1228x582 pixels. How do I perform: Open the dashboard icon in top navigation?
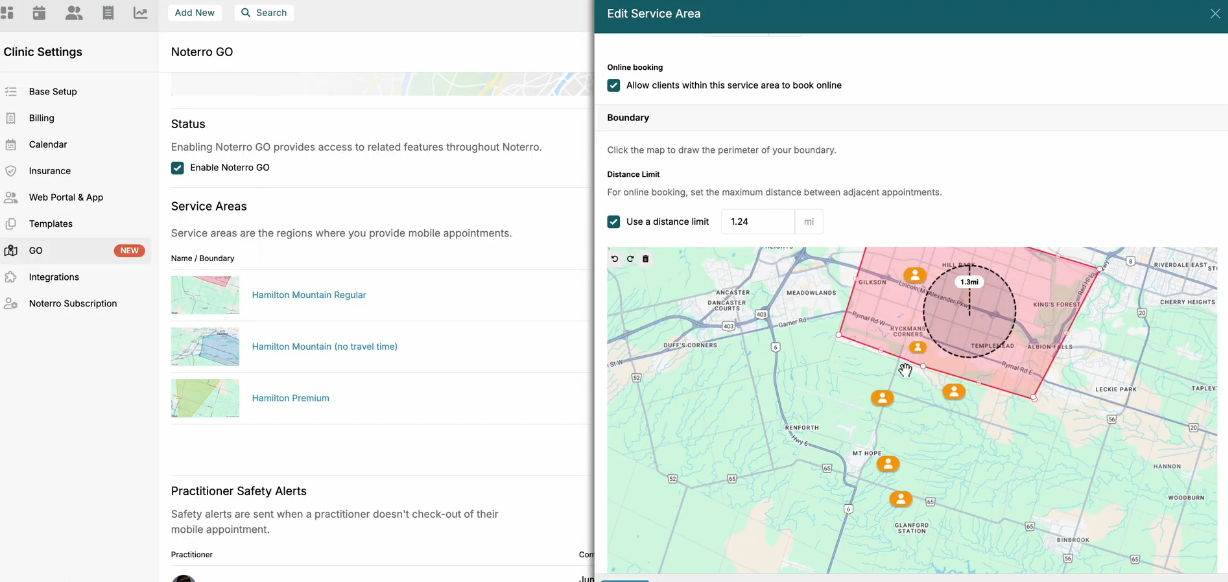point(10,13)
